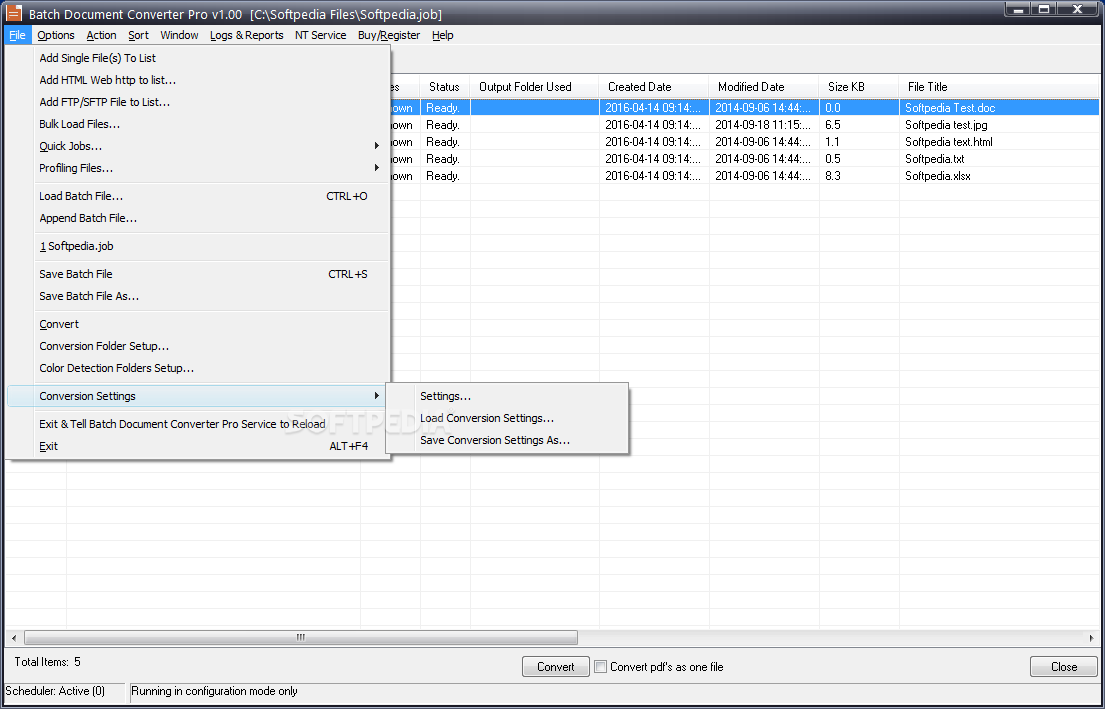1105x709 pixels.
Task: Click the scrollbar right arrow
Action: [x=1092, y=638]
